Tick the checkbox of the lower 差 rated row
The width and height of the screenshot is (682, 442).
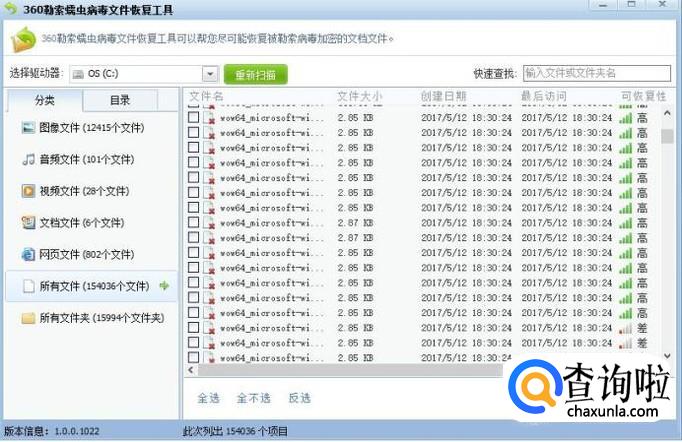click(194, 343)
